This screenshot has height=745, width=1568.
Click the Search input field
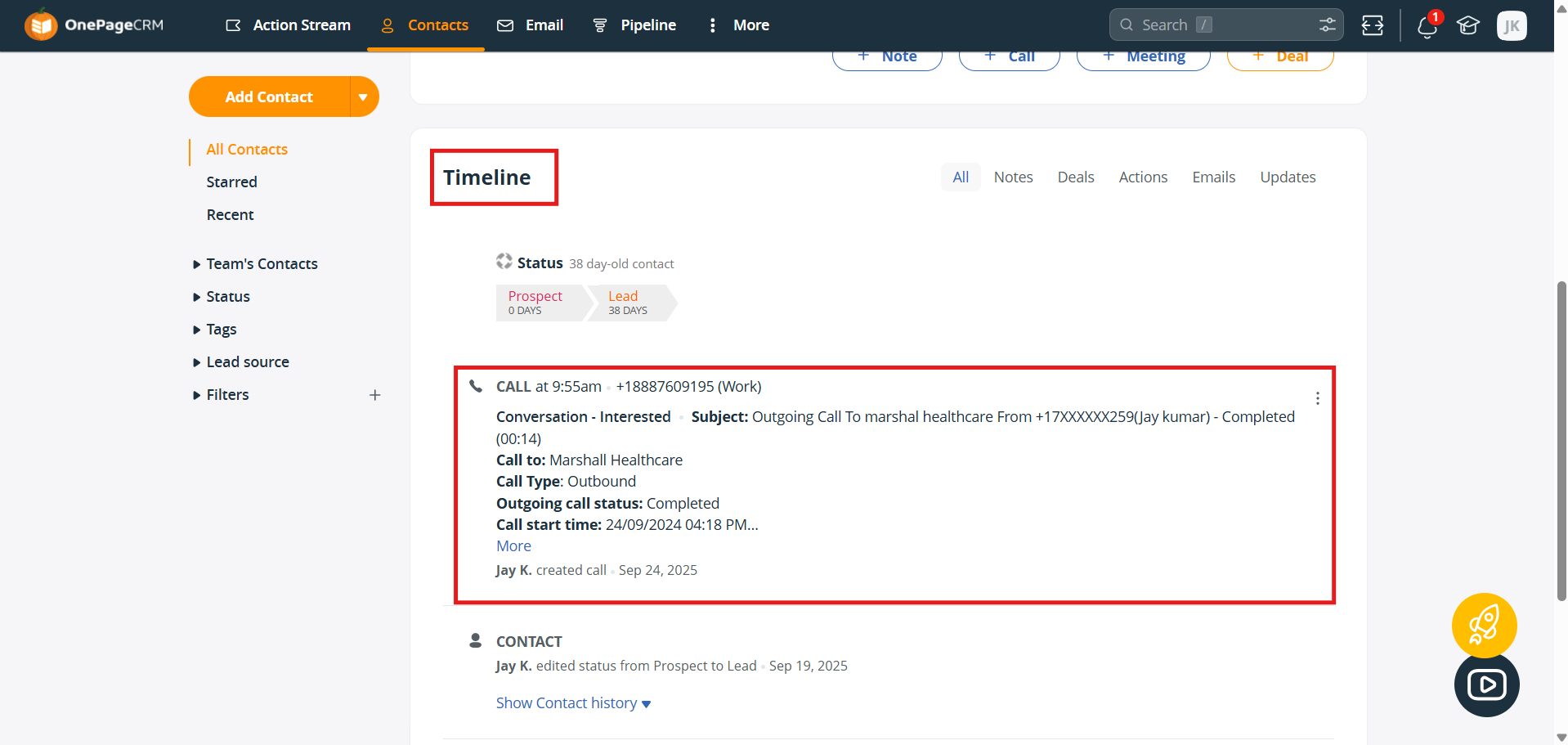(x=1226, y=25)
